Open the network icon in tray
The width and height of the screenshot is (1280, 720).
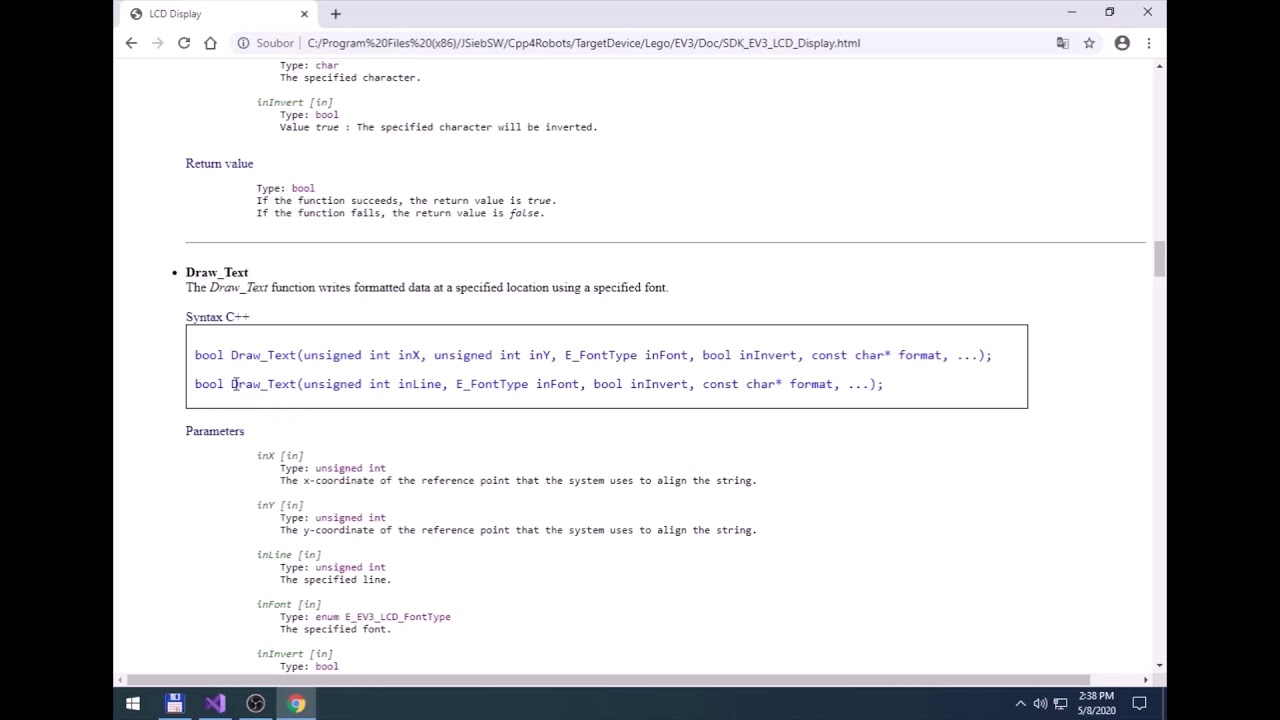[x=1060, y=704]
